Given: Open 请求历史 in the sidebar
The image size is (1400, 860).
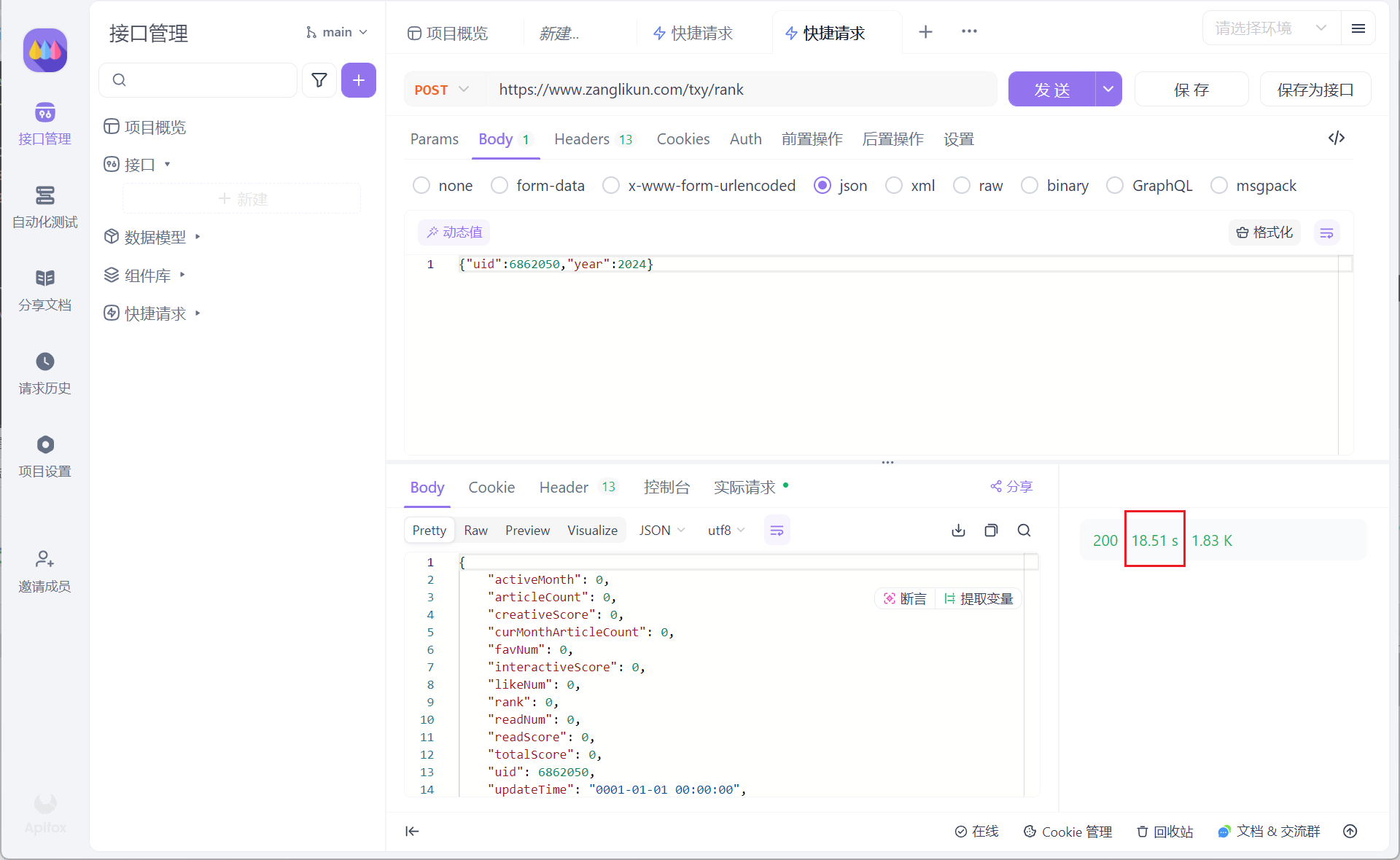Looking at the screenshot, I should coord(44,373).
